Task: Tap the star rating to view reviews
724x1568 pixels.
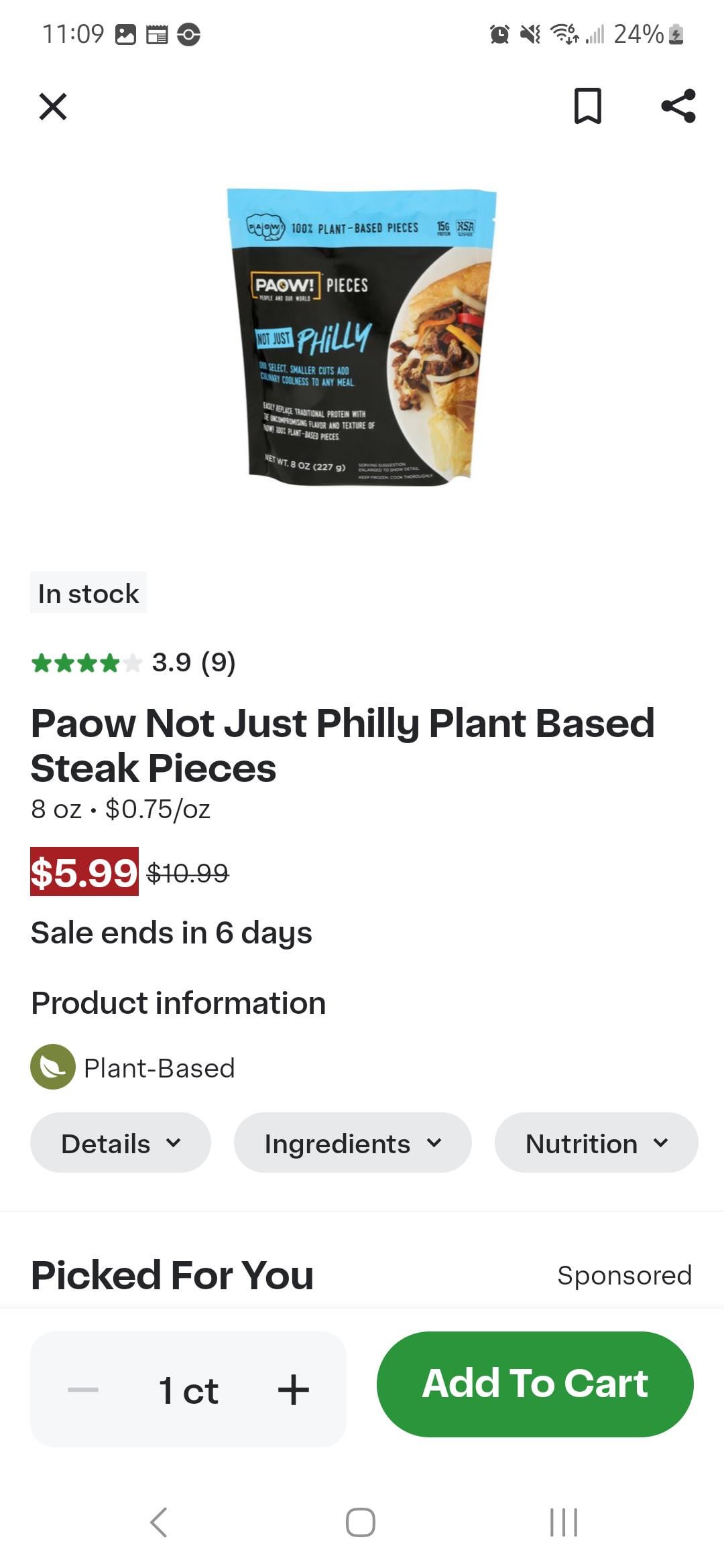Action: (x=86, y=663)
